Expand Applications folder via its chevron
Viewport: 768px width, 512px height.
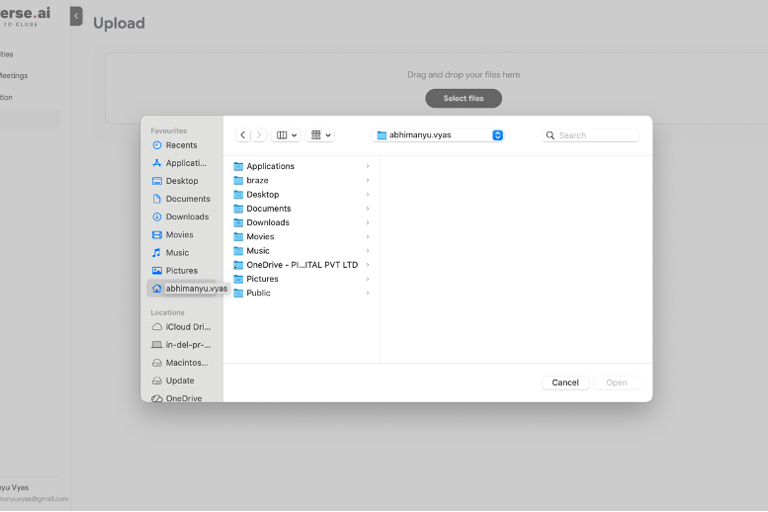tap(368, 167)
